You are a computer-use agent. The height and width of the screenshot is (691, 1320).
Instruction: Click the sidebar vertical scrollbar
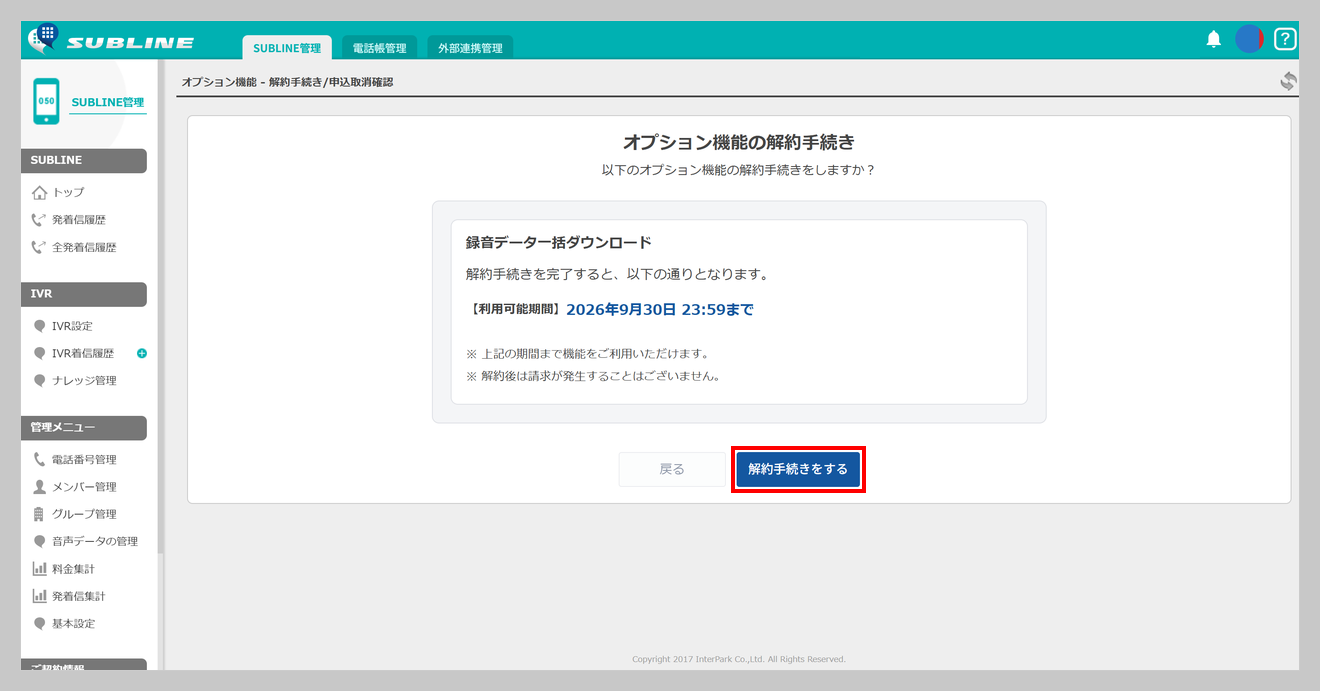click(160, 306)
